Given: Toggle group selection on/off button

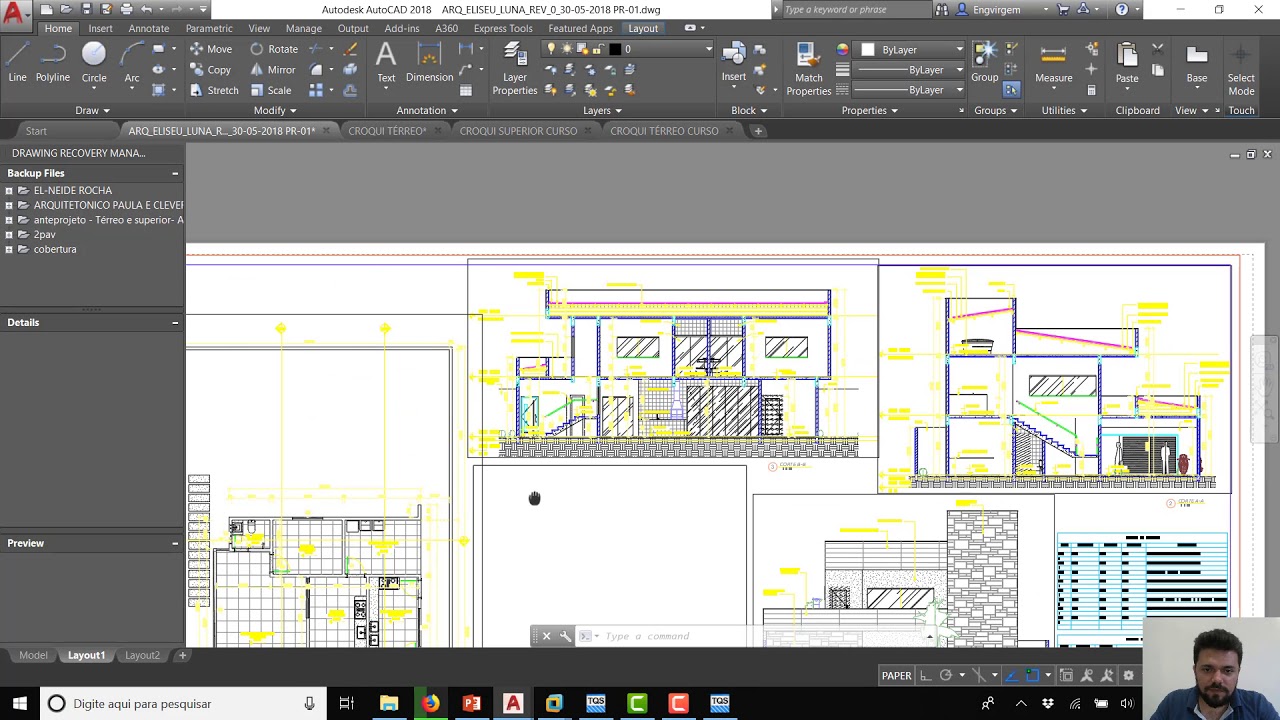Looking at the screenshot, I should coord(1011,90).
